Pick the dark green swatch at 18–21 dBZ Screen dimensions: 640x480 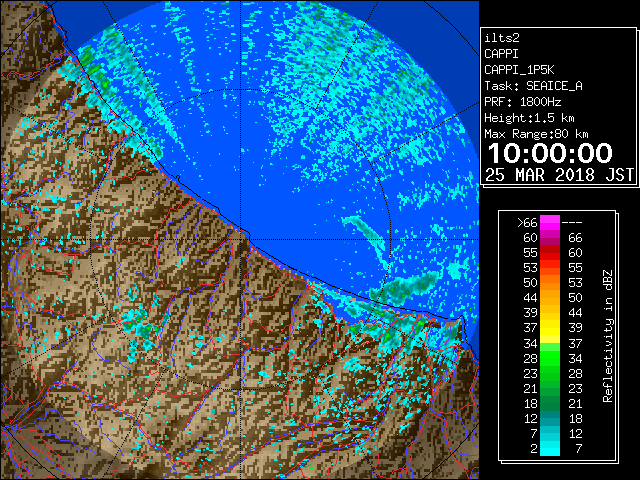tap(550, 404)
